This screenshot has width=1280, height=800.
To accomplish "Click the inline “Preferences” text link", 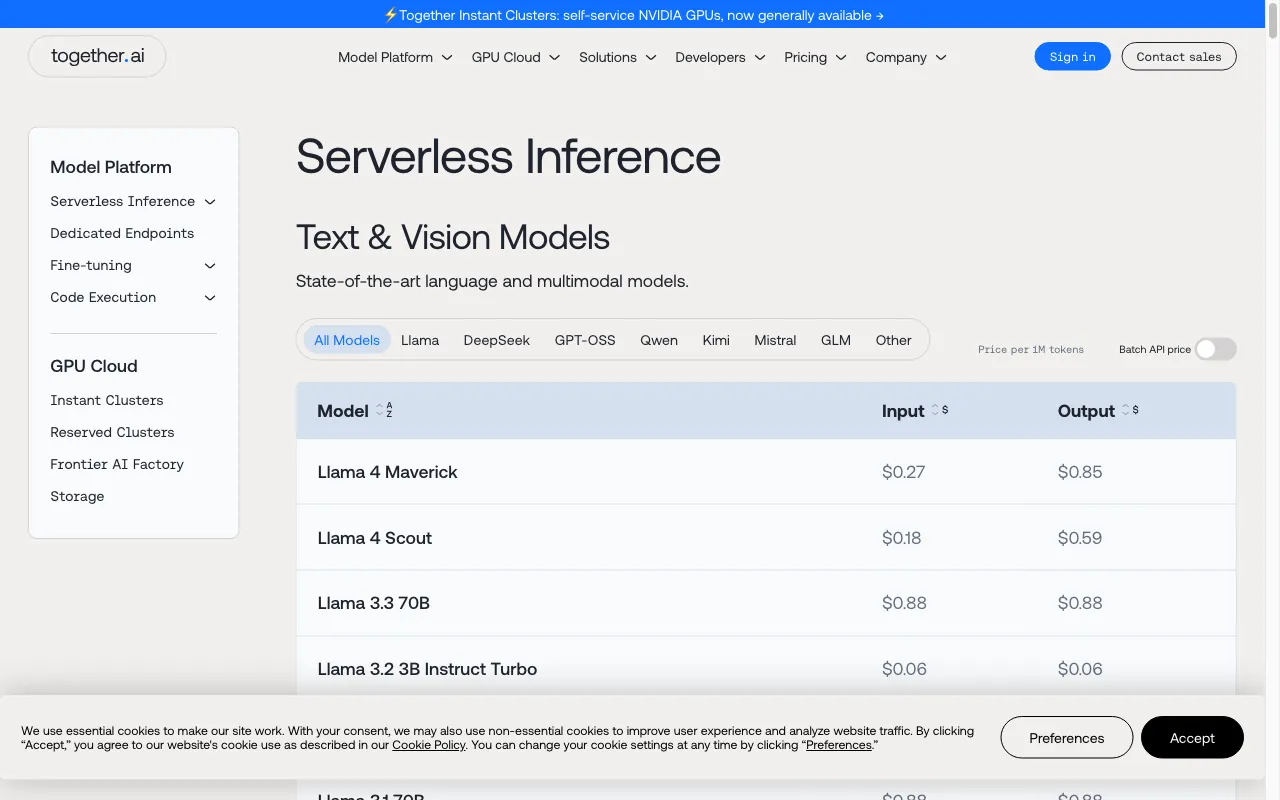I will [839, 745].
